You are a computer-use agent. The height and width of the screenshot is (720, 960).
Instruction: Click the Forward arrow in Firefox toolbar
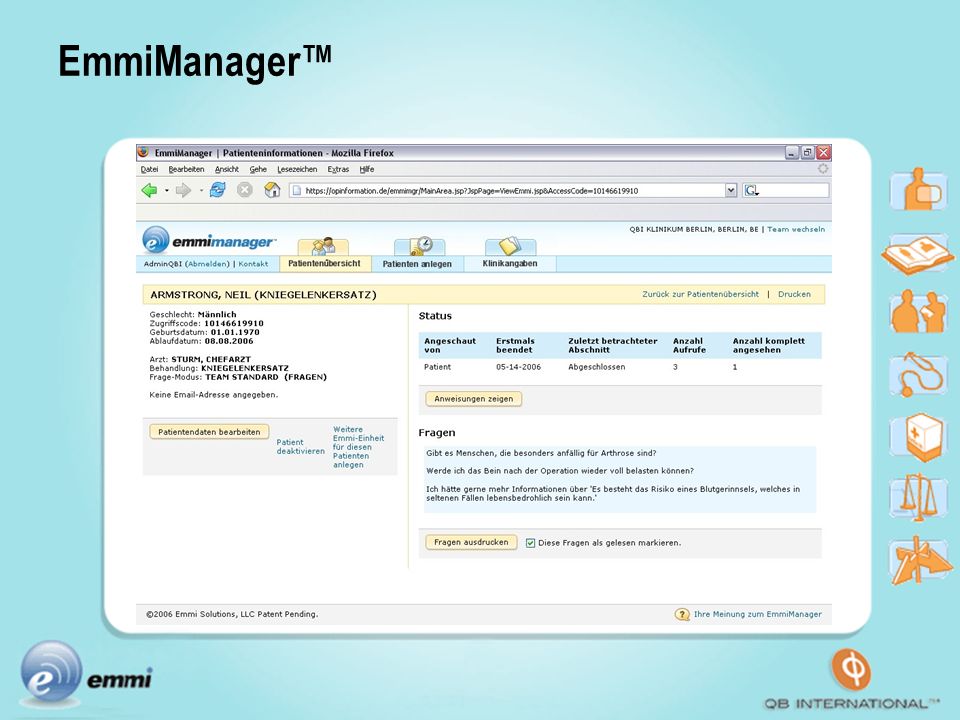click(183, 190)
